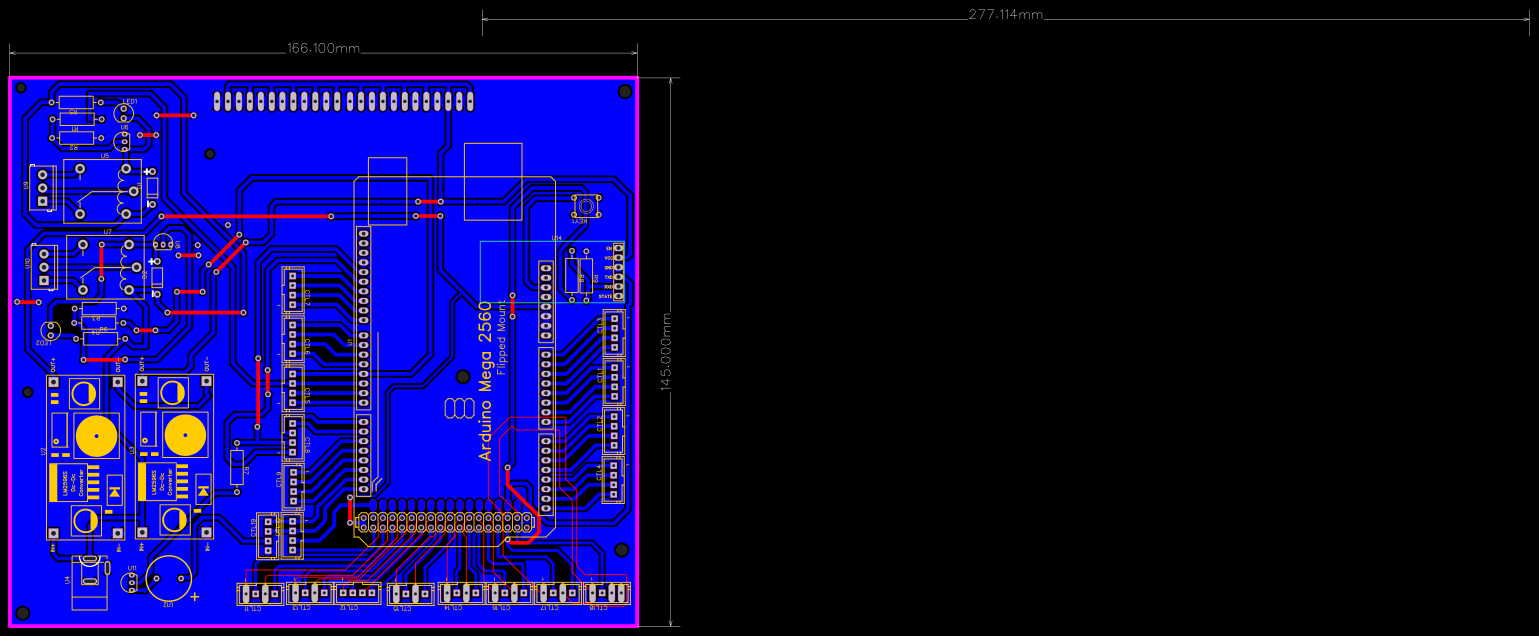
Task: Toggle the EN pin pad on U14
Action: [x=618, y=248]
